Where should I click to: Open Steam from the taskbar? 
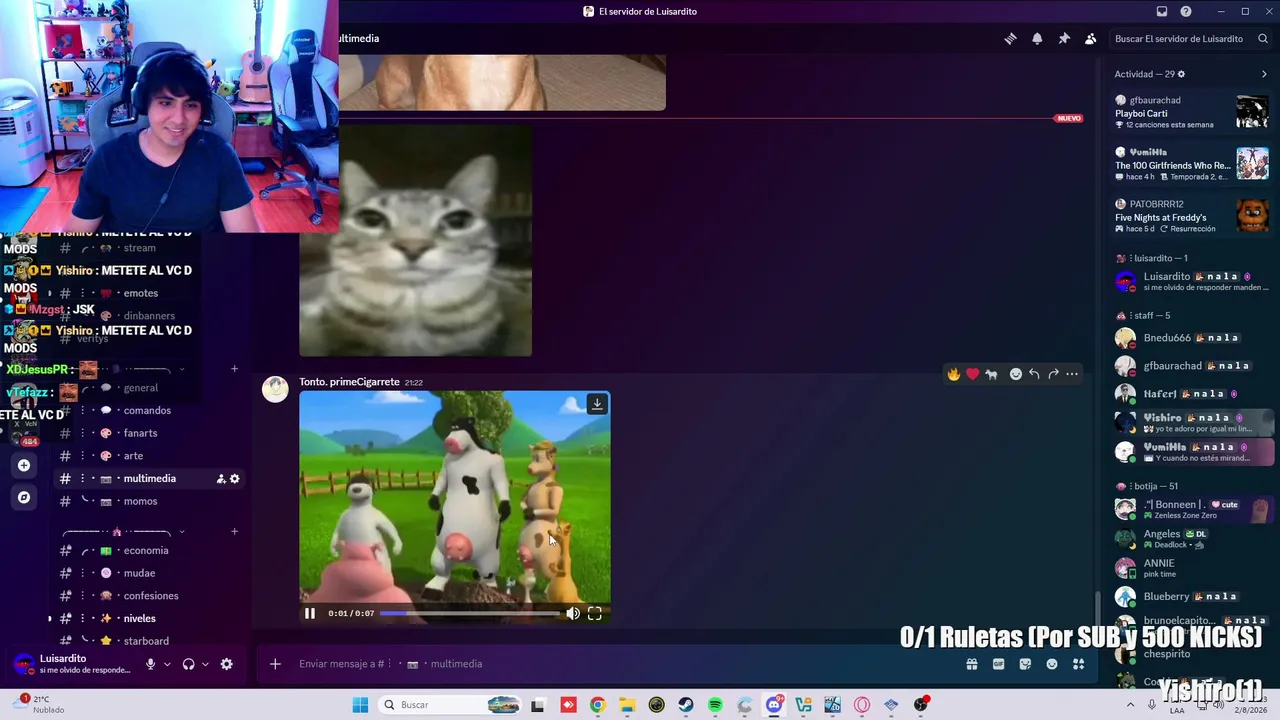(686, 705)
